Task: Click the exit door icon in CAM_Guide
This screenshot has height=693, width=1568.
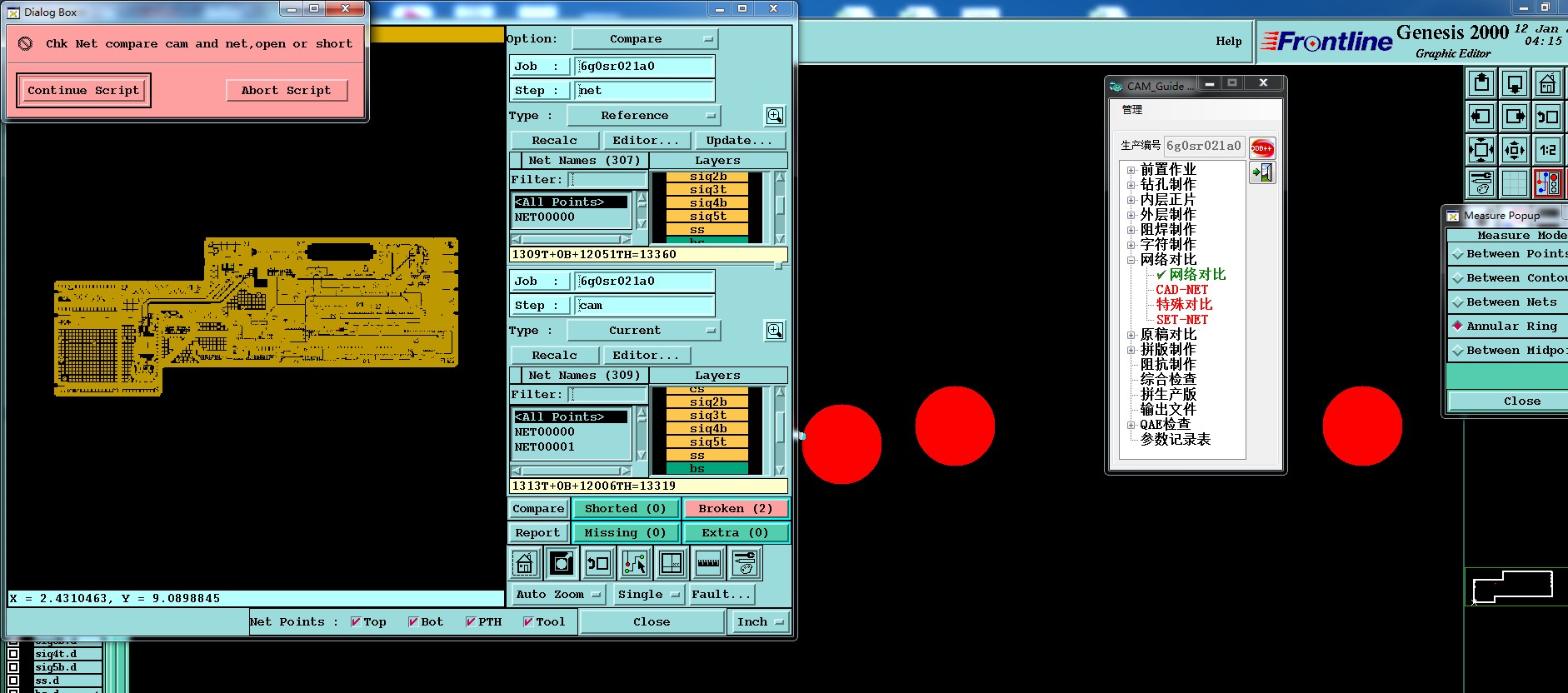Action: 1262,172
